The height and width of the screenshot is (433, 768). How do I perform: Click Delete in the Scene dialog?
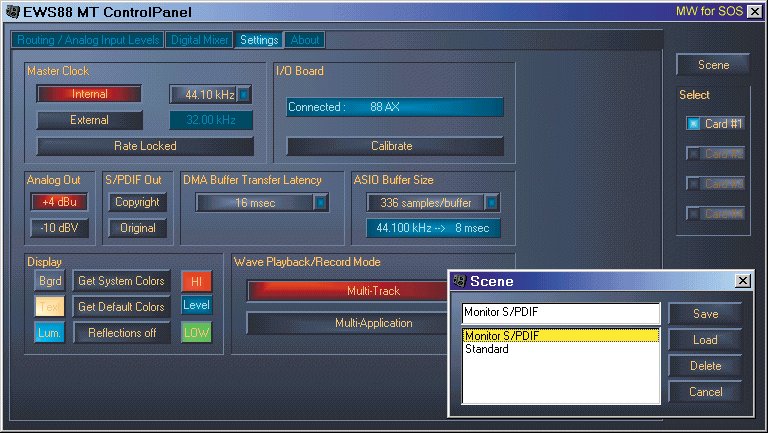tap(705, 366)
